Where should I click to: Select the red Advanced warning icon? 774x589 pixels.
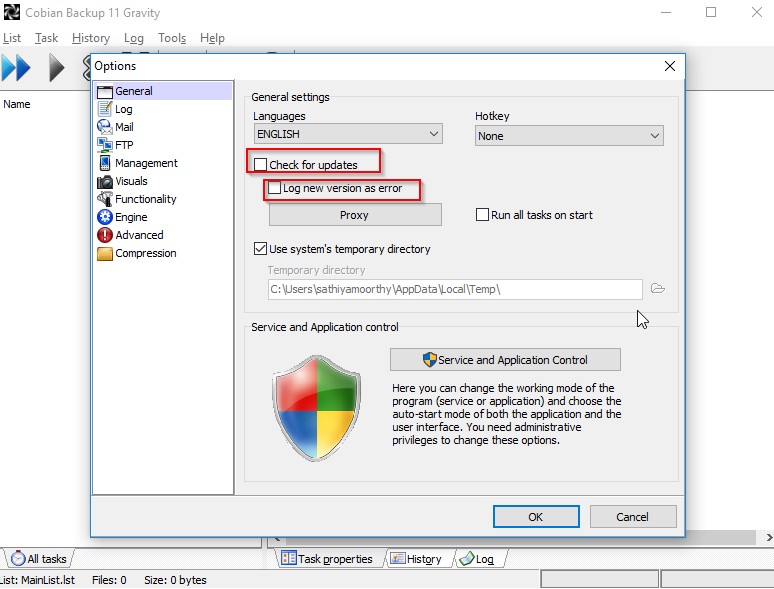(x=105, y=235)
